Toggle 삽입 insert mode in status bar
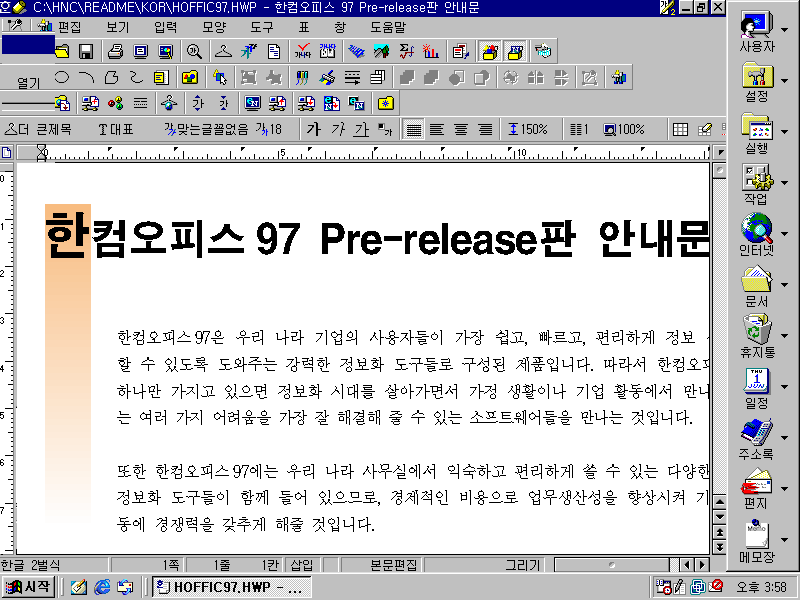 (x=302, y=565)
